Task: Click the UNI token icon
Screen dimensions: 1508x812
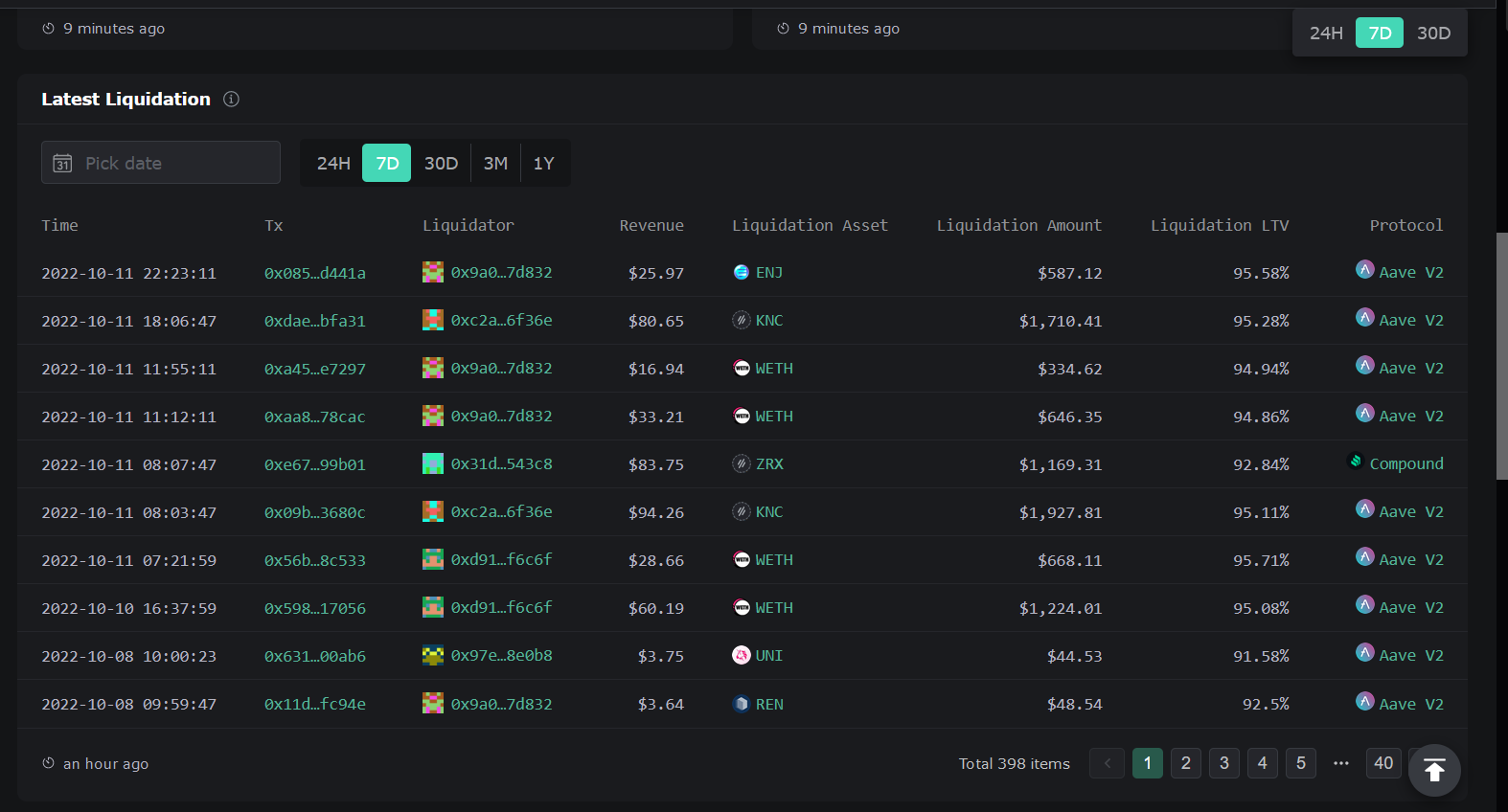Action: [x=741, y=656]
